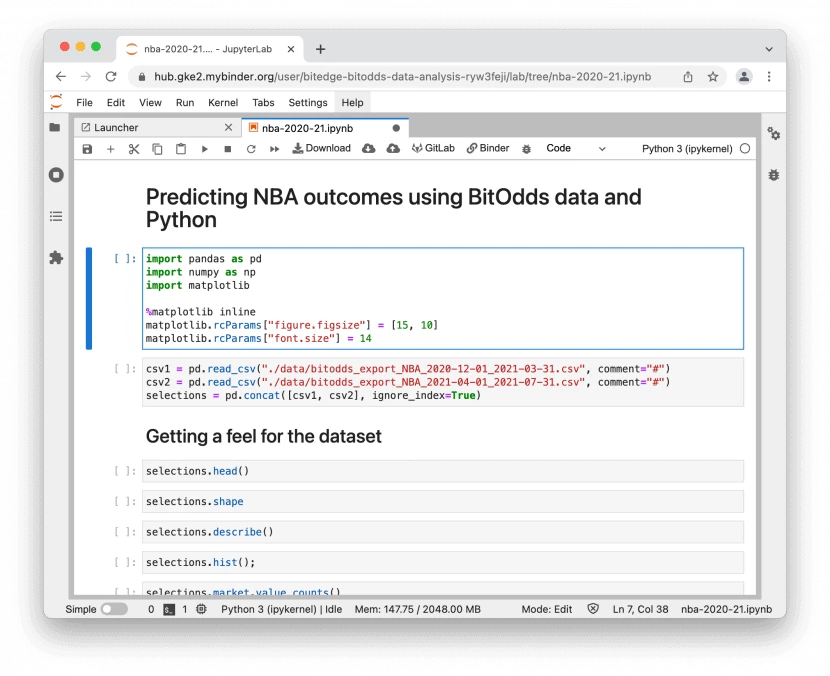Image resolution: width=830 pixels, height=676 pixels.
Task: Click the 'Predicting NBA outcomes' title heading
Action: pos(393,208)
